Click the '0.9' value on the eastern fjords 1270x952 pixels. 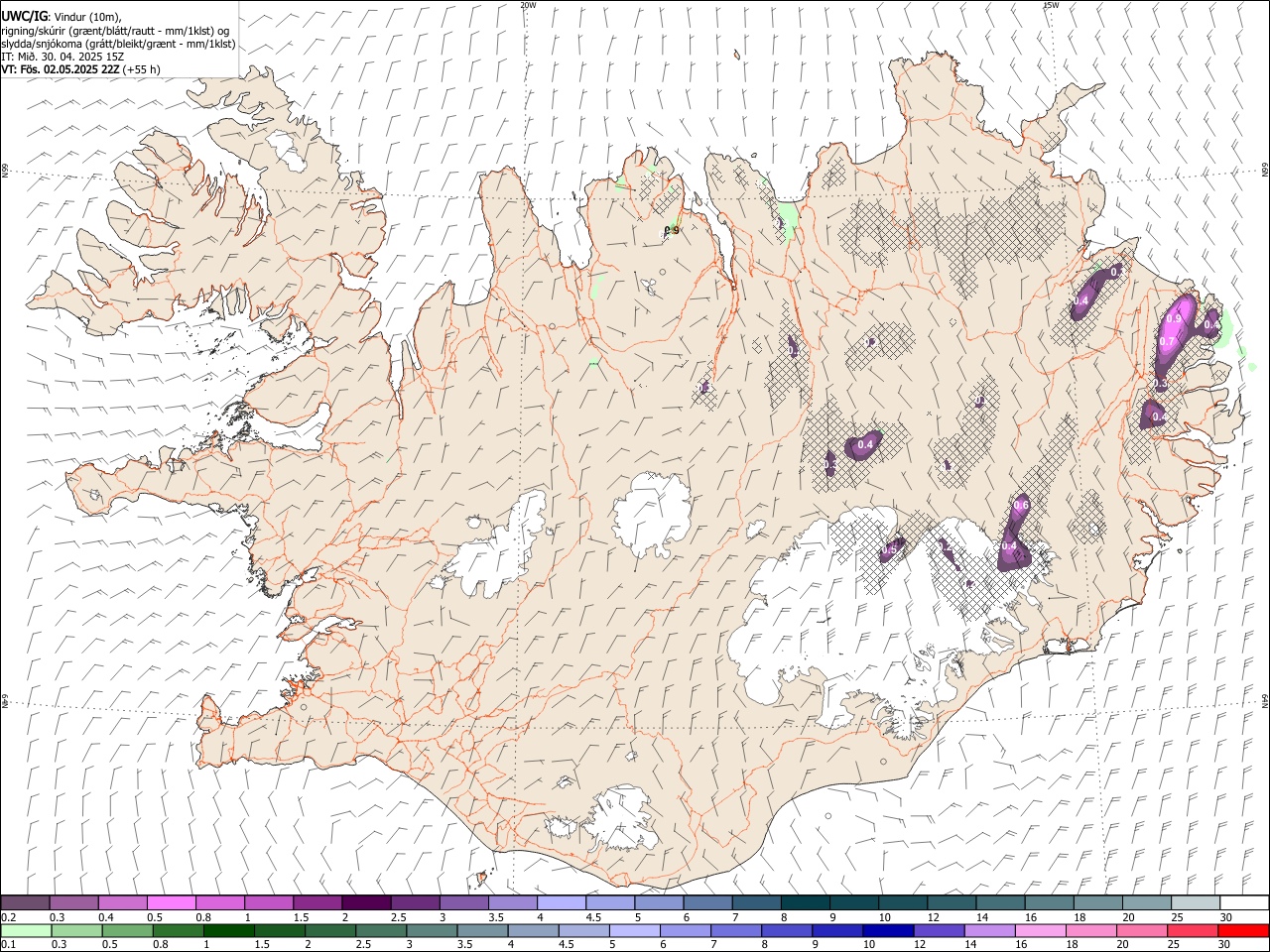point(1174,318)
